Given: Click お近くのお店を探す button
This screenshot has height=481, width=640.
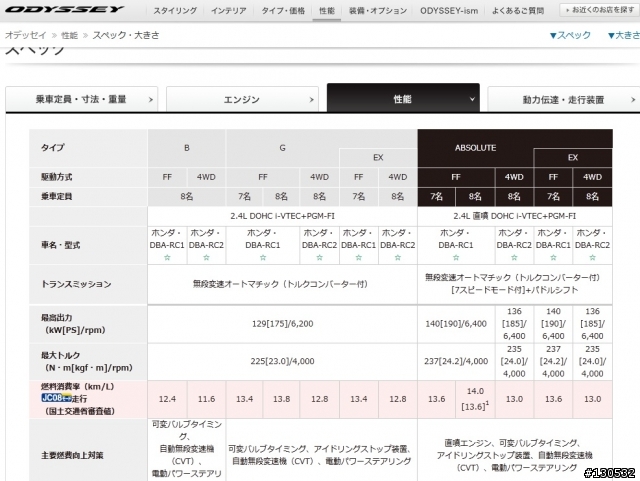Looking at the screenshot, I should [x=600, y=10].
